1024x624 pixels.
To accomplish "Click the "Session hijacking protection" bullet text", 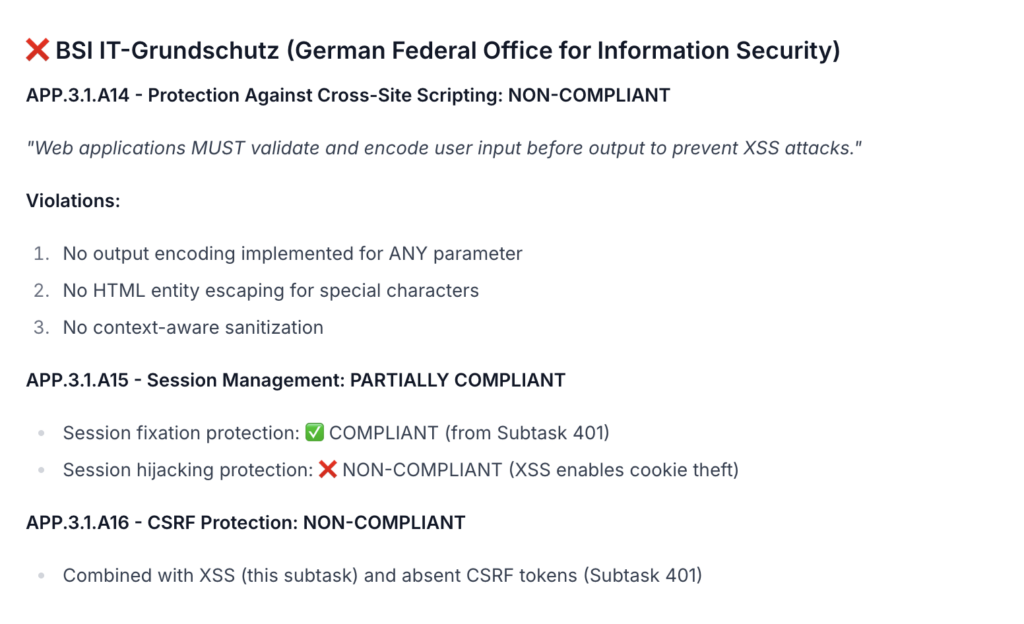I will point(187,470).
